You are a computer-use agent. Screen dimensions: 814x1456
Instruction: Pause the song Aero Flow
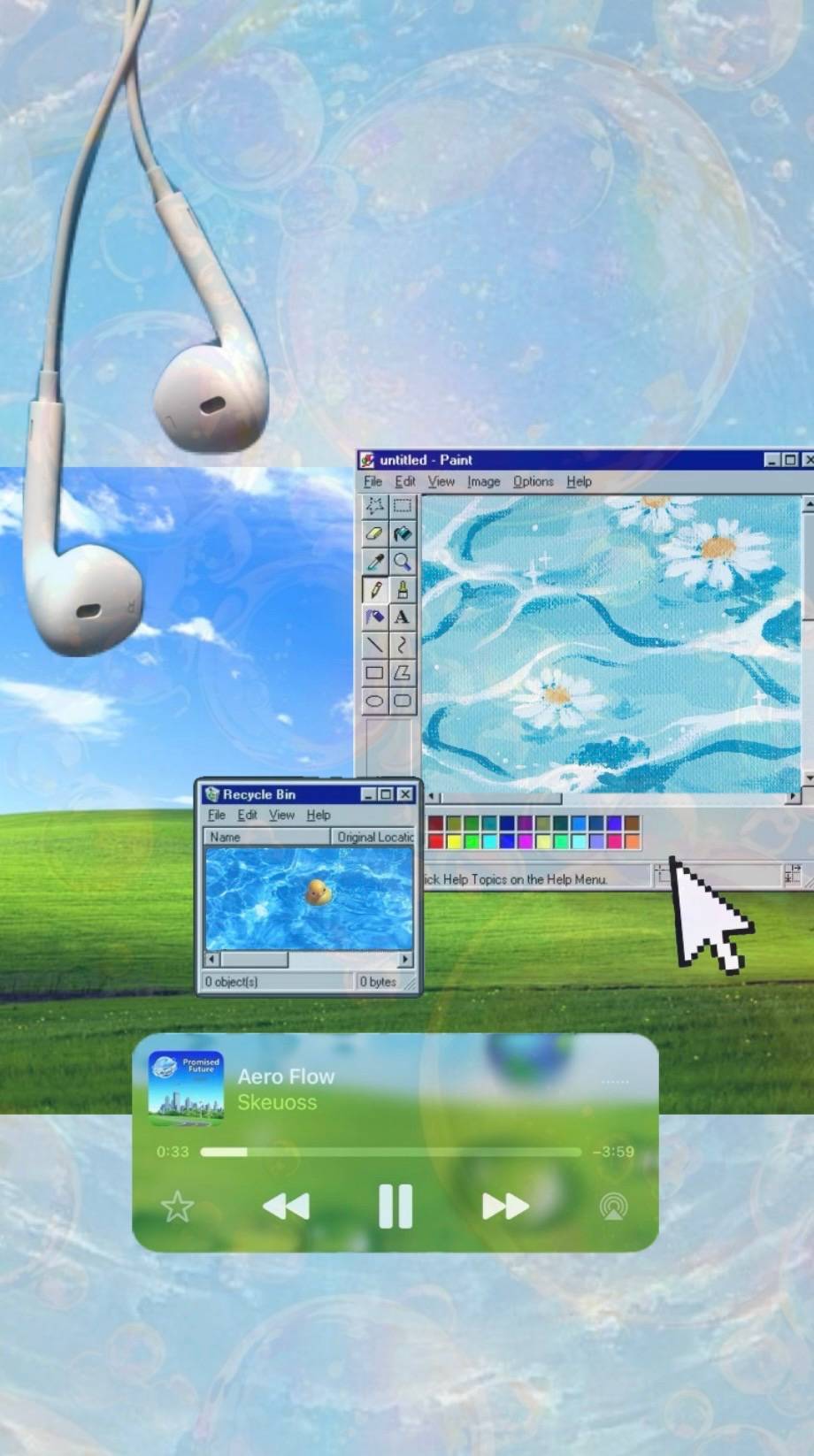coord(395,1207)
